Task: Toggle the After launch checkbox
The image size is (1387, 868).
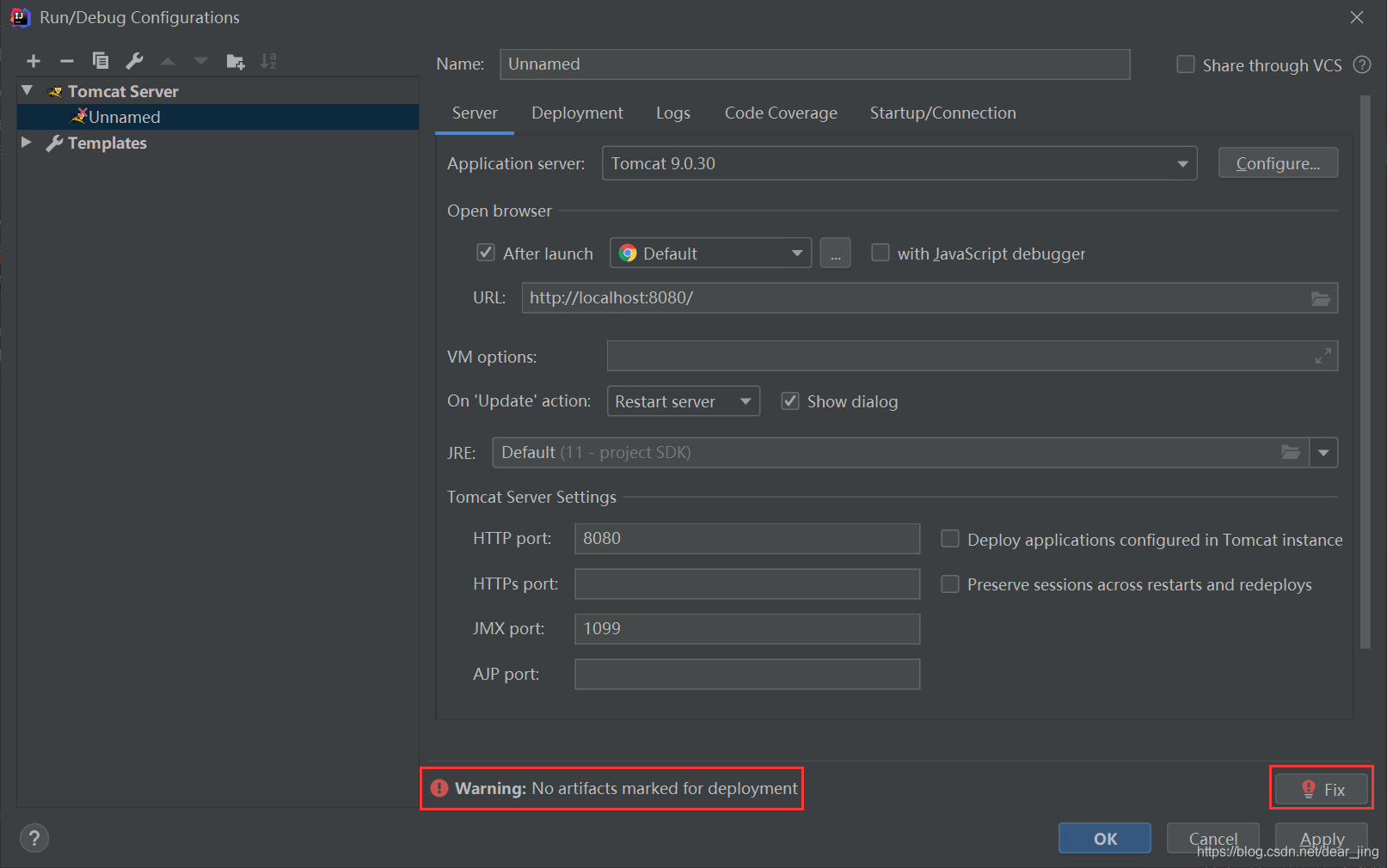Action: 486,253
